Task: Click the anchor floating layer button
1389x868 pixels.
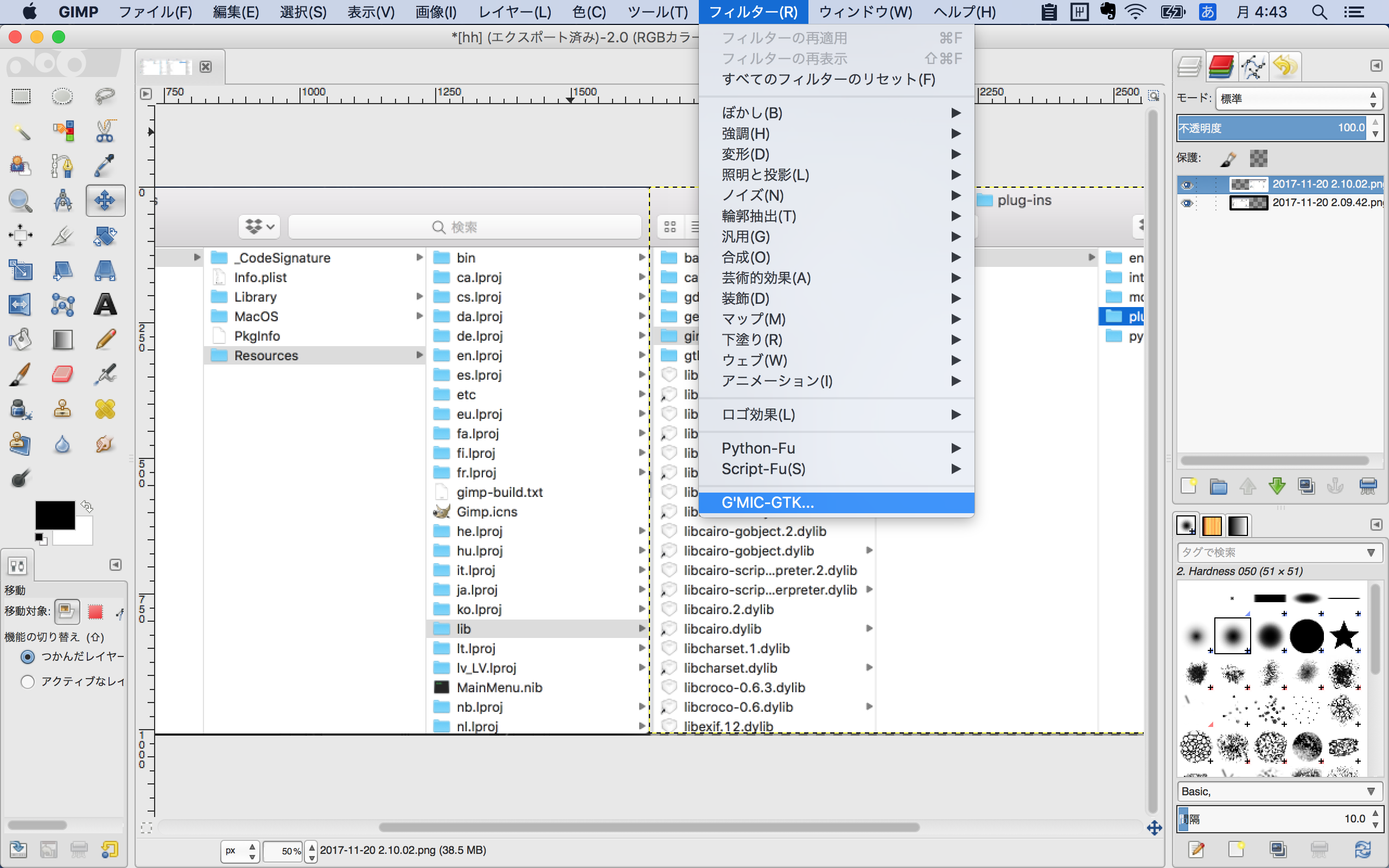Action: click(1336, 486)
